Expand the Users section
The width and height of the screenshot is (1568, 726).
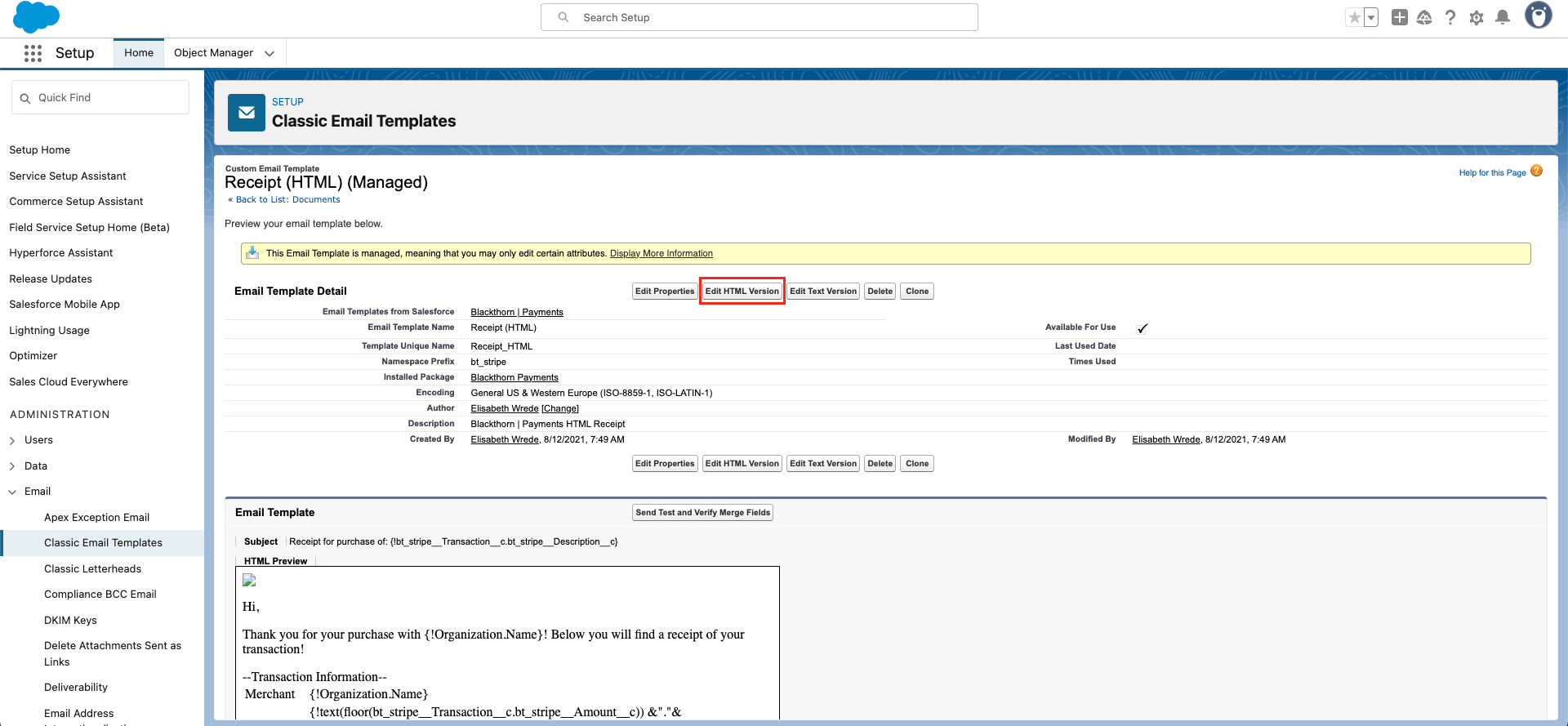[x=12, y=440]
